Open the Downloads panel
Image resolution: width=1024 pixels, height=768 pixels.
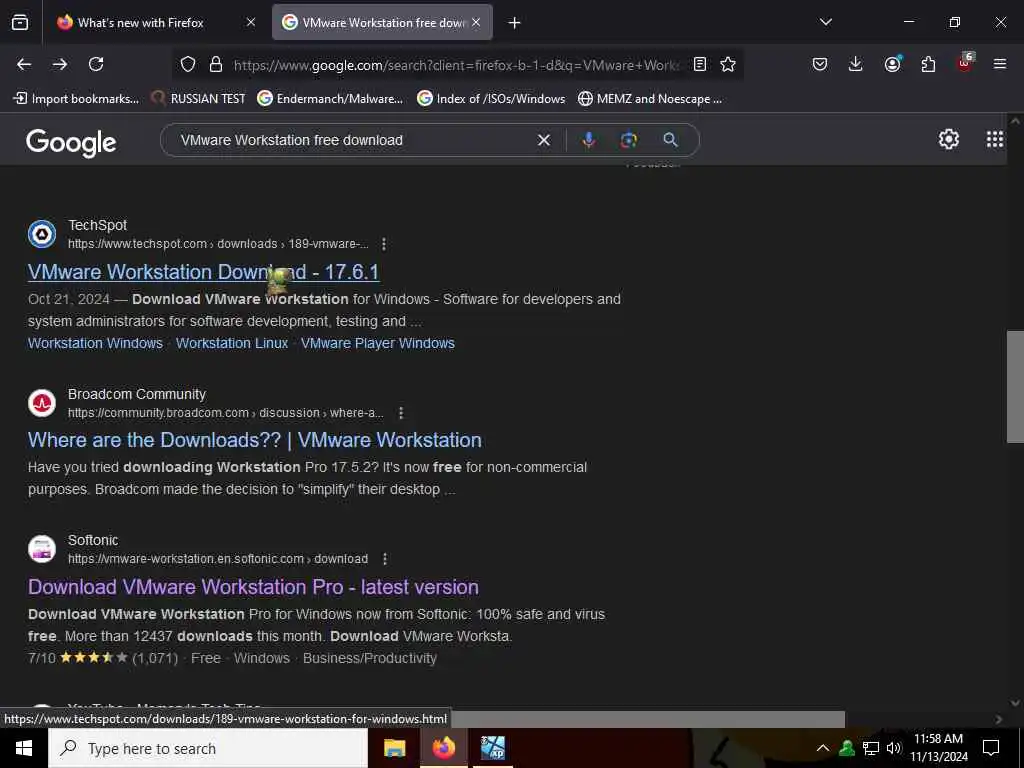856,64
